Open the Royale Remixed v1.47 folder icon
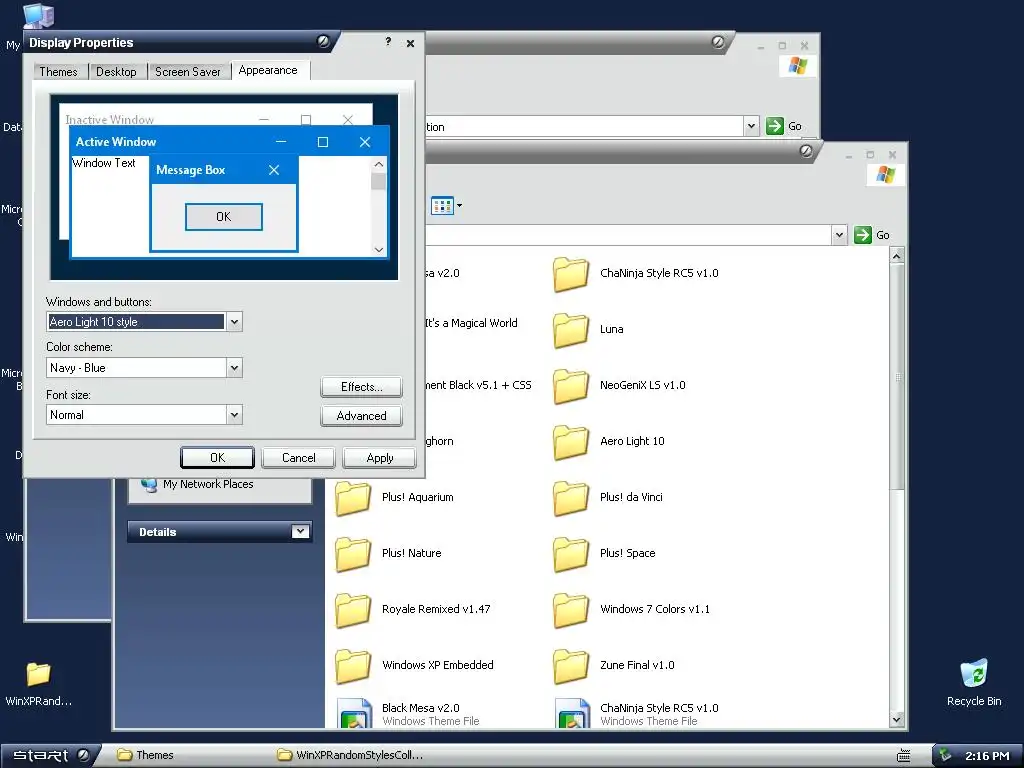 click(x=353, y=610)
